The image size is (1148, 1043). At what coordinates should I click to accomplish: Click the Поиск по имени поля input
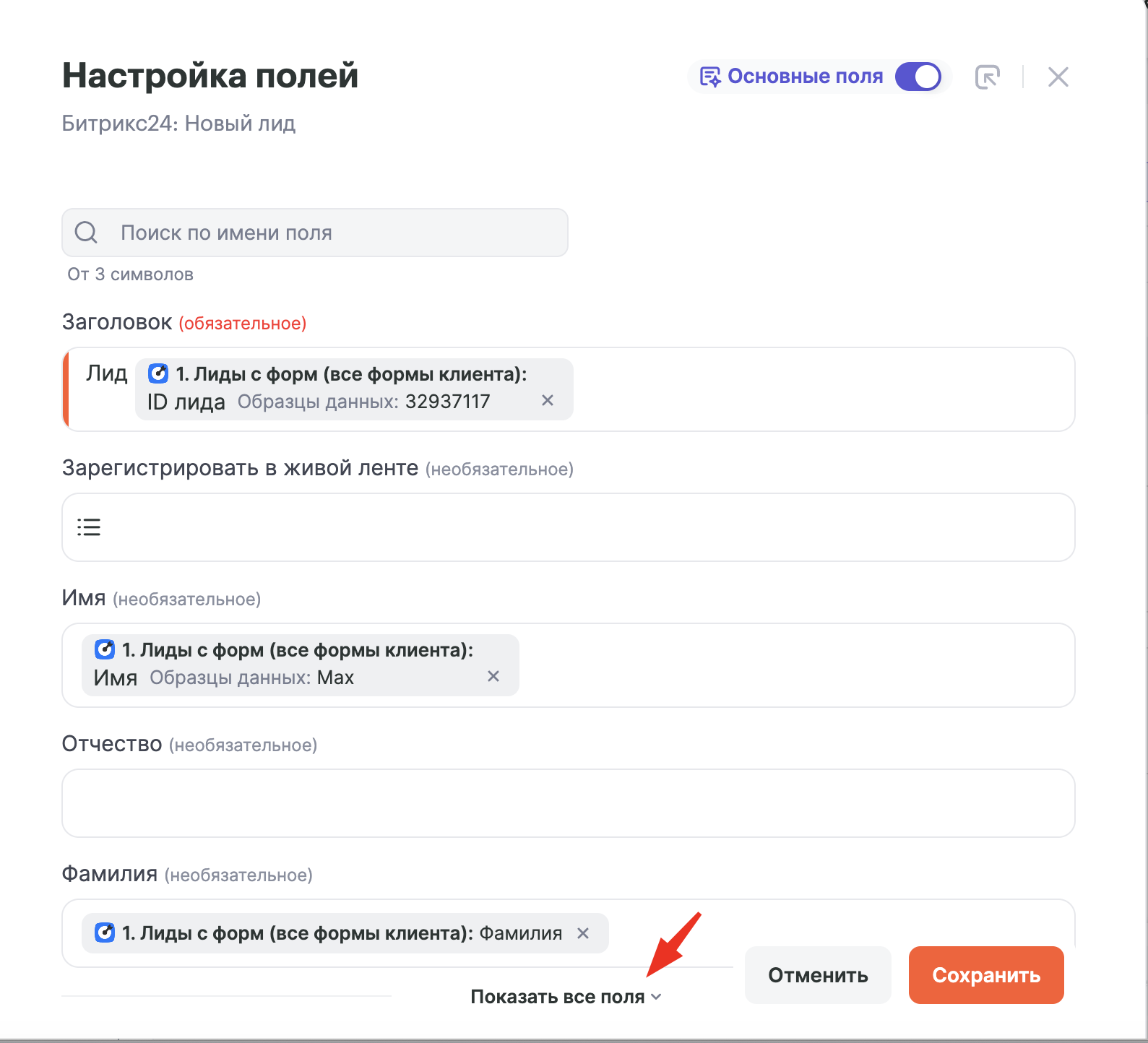tap(315, 233)
